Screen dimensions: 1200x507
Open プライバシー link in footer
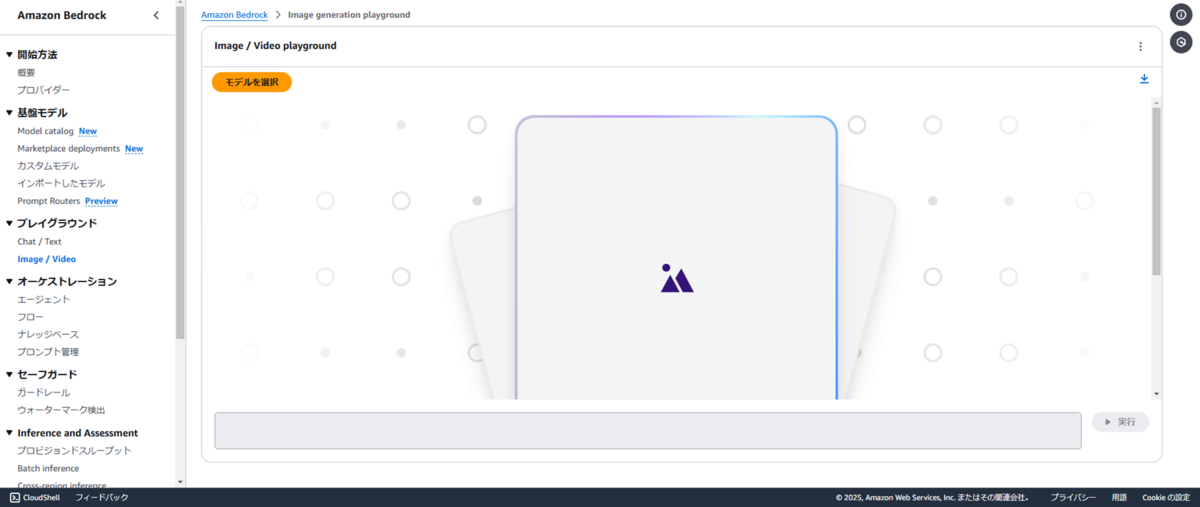click(x=1073, y=497)
